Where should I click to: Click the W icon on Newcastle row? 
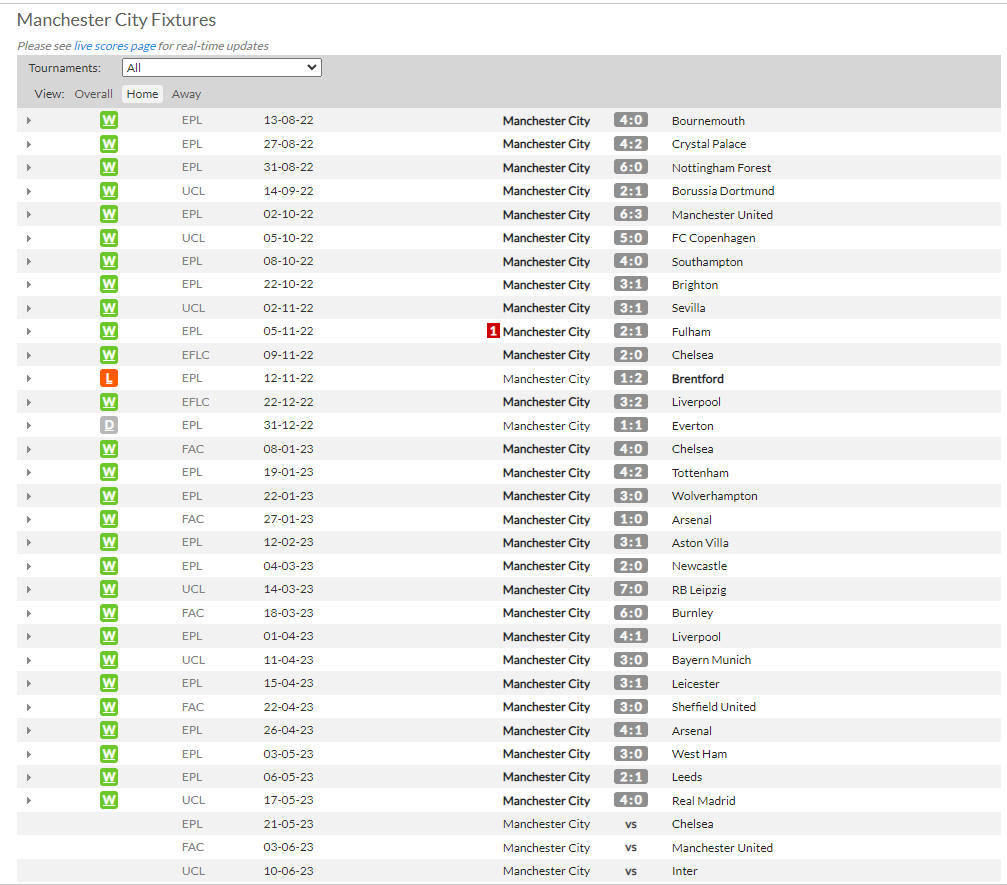(109, 566)
